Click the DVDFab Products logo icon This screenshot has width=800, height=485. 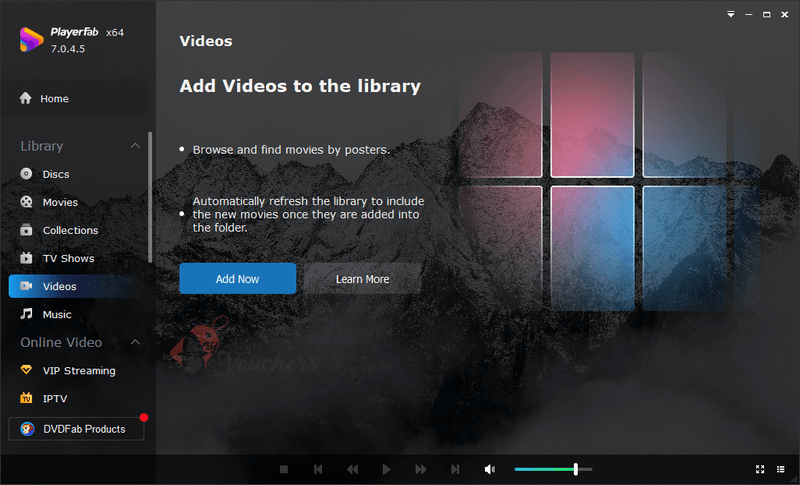[28, 429]
